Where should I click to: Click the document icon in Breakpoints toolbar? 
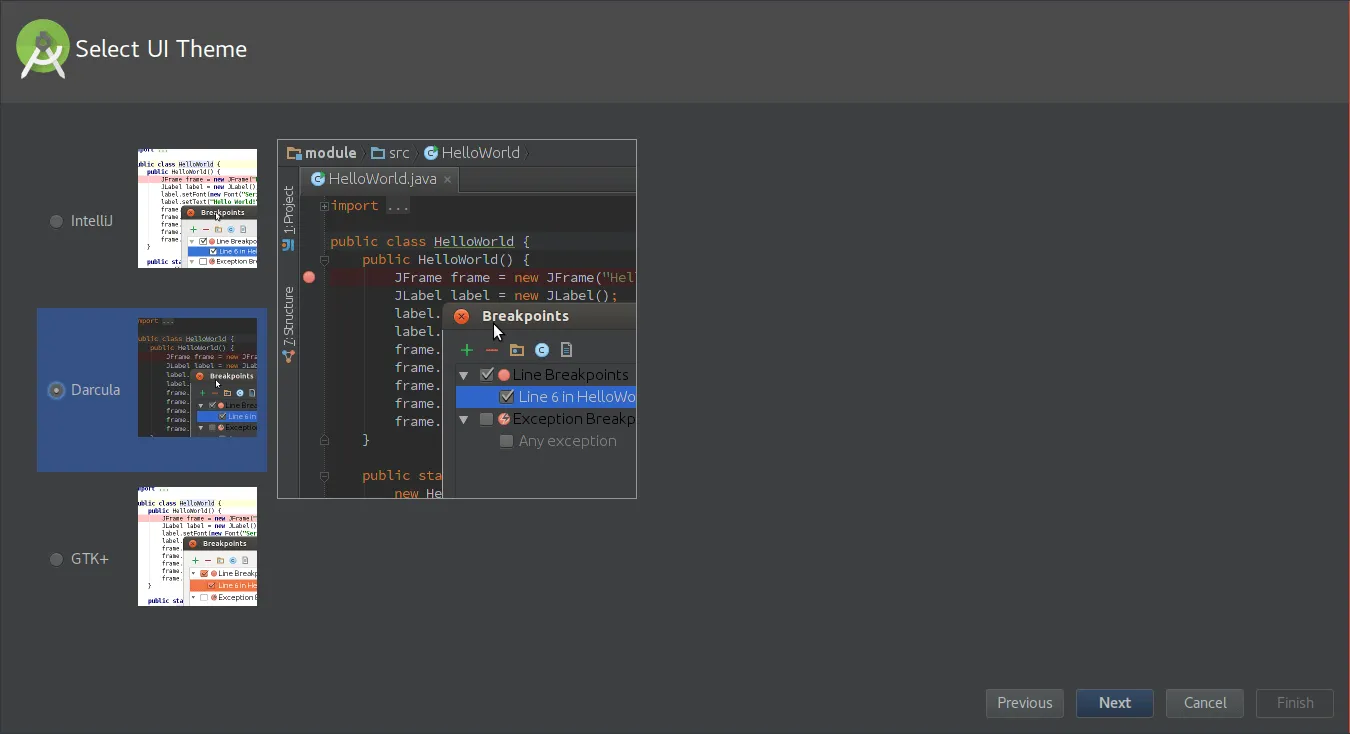(x=567, y=350)
